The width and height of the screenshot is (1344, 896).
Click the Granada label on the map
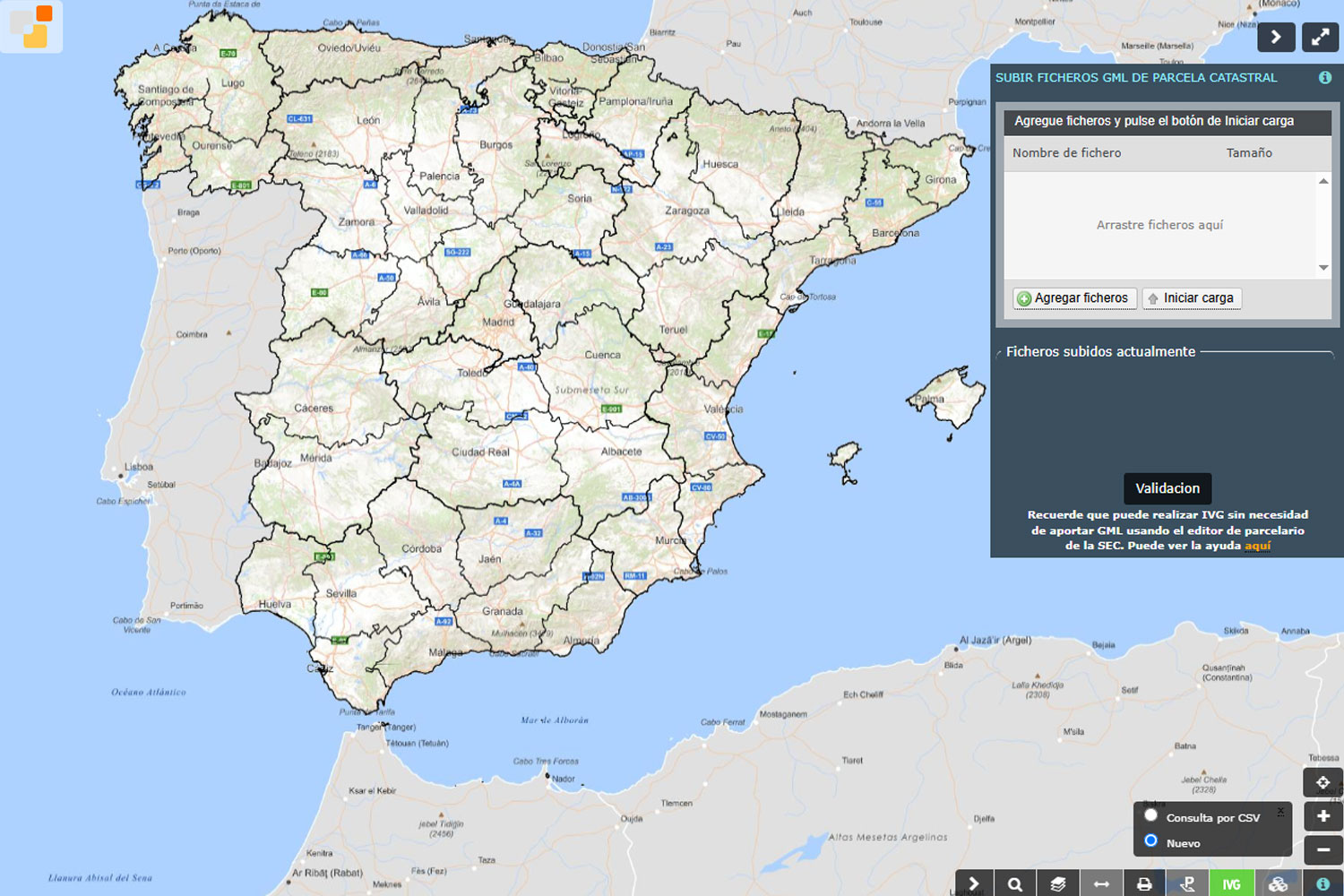503,611
